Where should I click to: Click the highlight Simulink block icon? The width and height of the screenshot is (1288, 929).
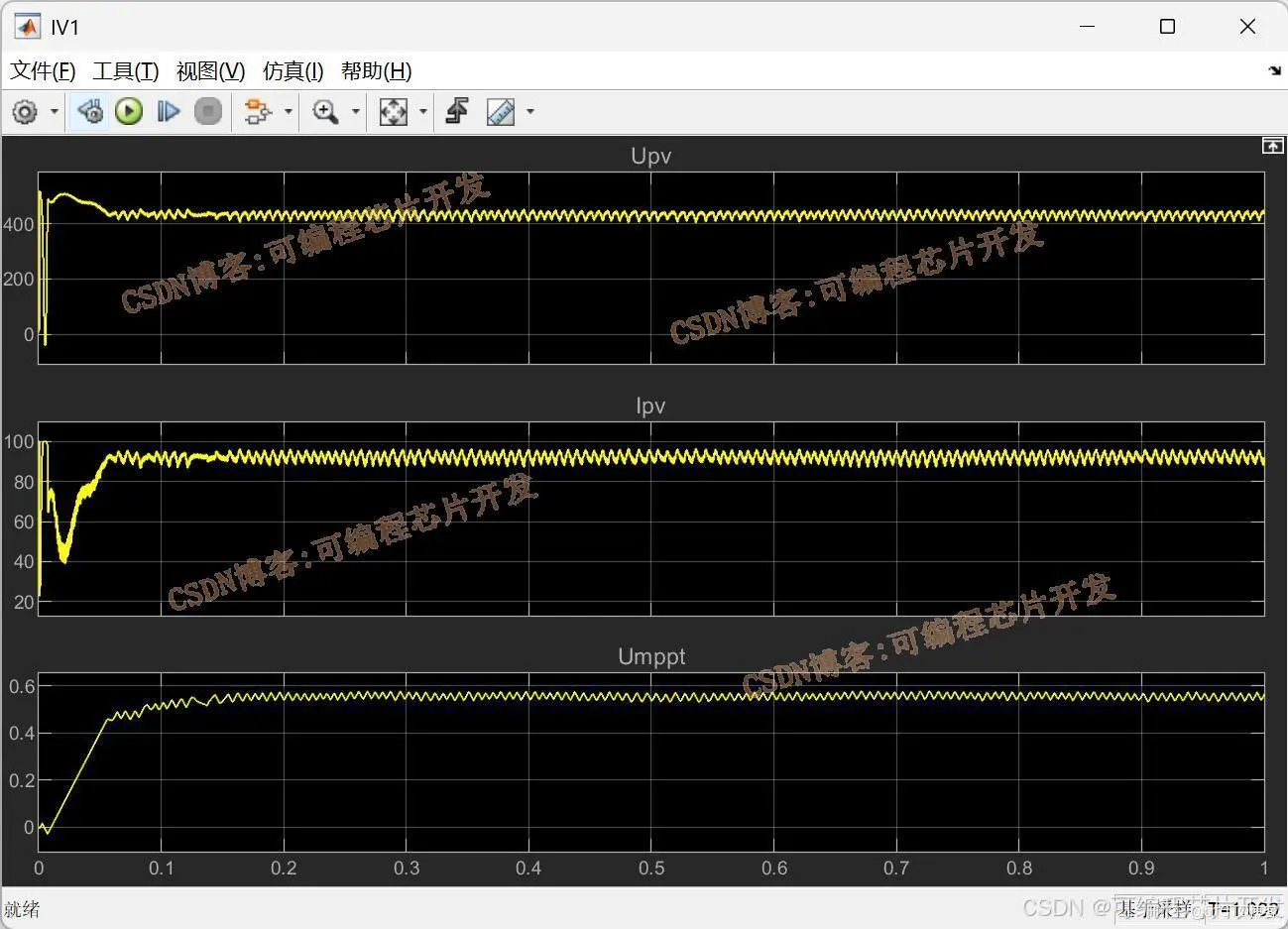258,112
